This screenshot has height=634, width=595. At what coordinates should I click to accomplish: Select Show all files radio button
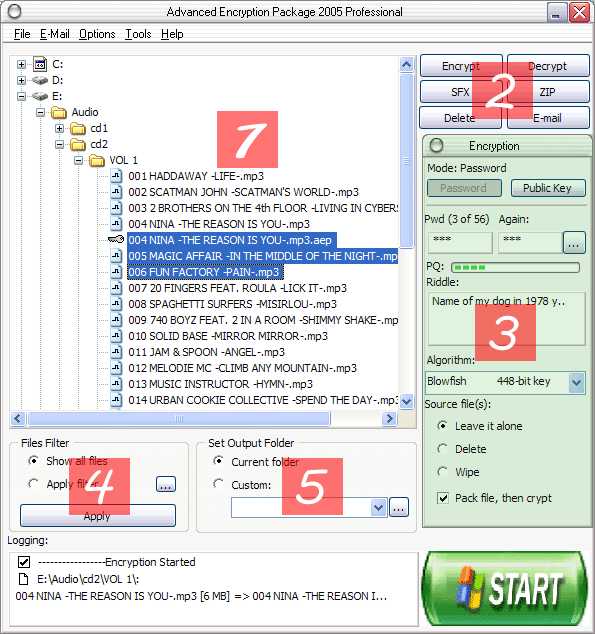34,461
